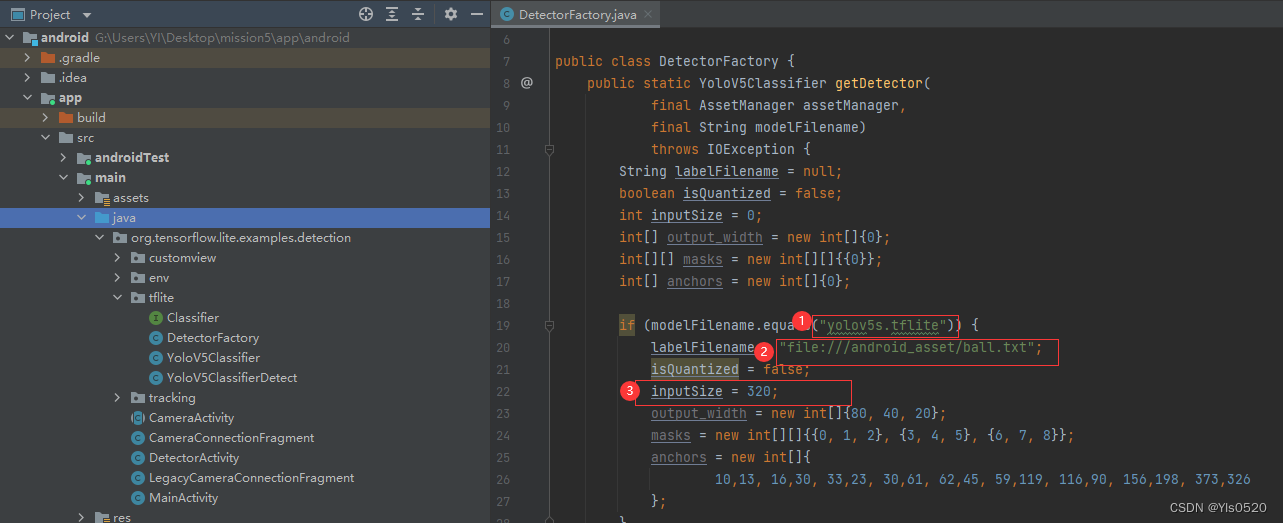1283x523 pixels.
Task: Select the java folder row in tree
Action: coord(245,218)
